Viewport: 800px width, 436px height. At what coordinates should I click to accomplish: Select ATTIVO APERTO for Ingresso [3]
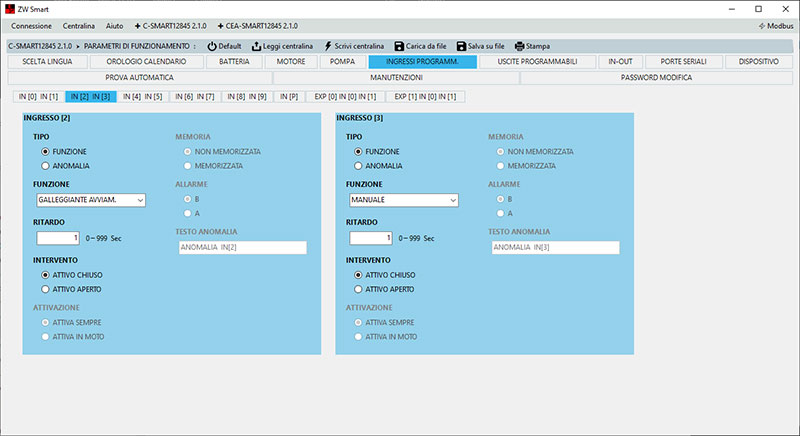358,288
